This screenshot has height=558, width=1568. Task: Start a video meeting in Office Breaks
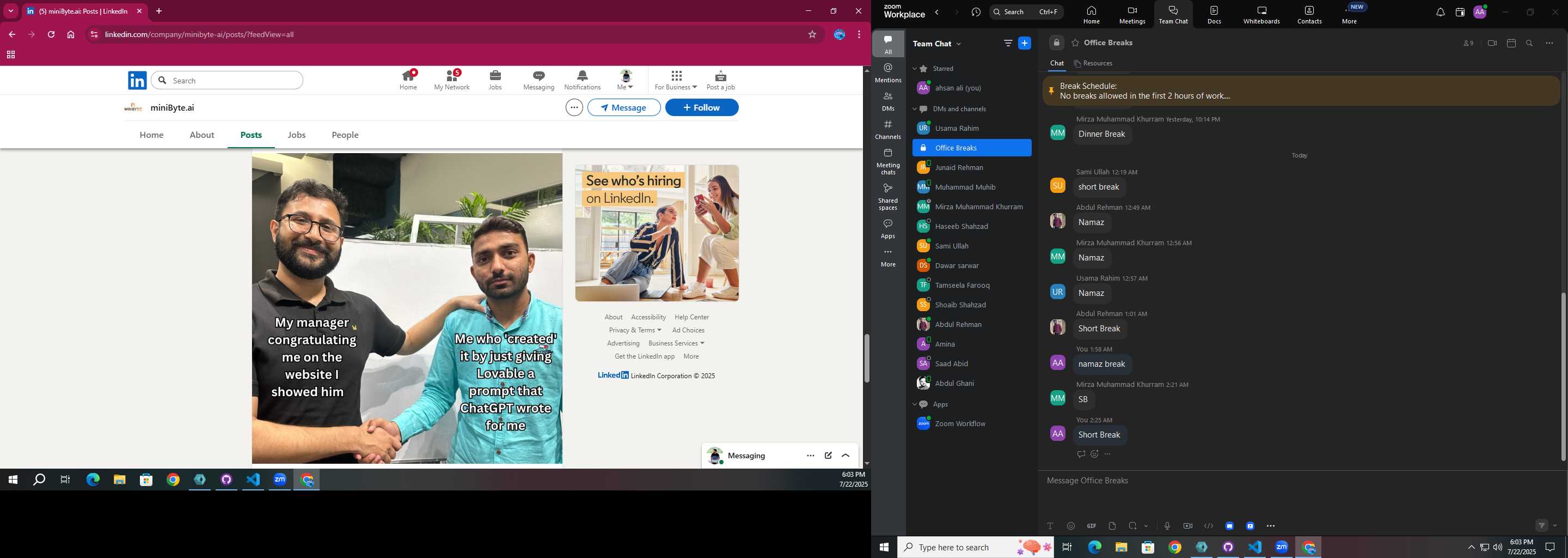click(1492, 43)
